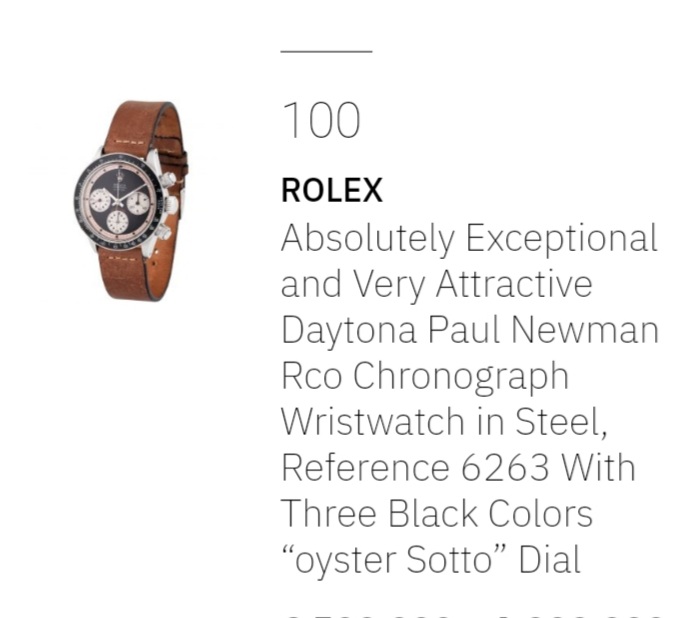695x618 pixels.
Task: Open the ROLEX brand heading
Action: click(332, 190)
